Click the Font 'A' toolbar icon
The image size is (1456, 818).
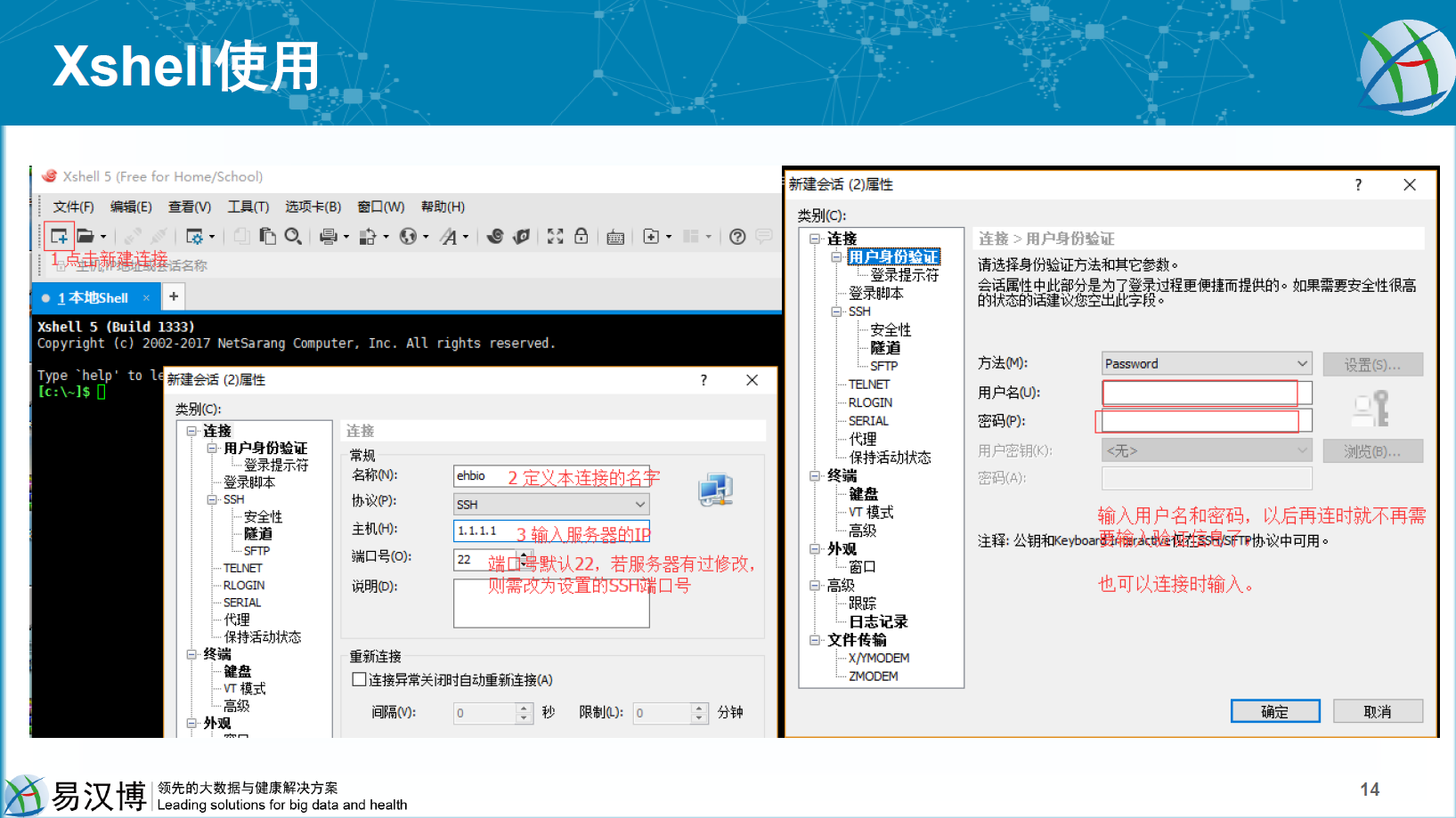point(449,236)
